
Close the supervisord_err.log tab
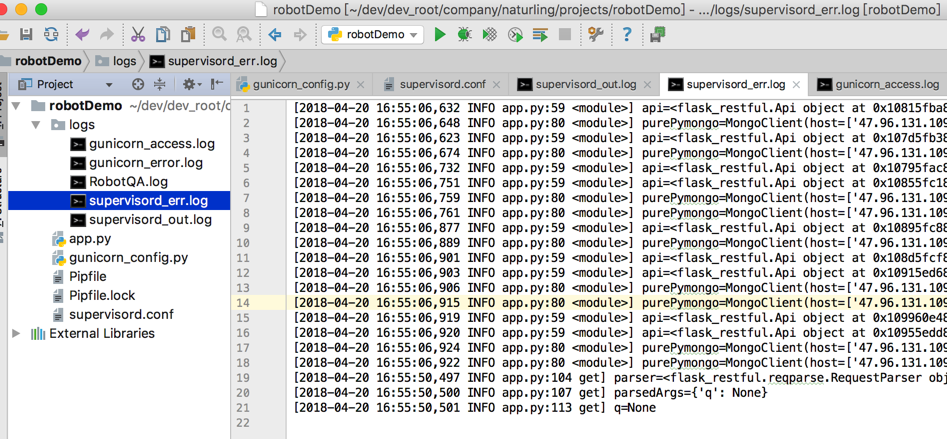pos(796,85)
